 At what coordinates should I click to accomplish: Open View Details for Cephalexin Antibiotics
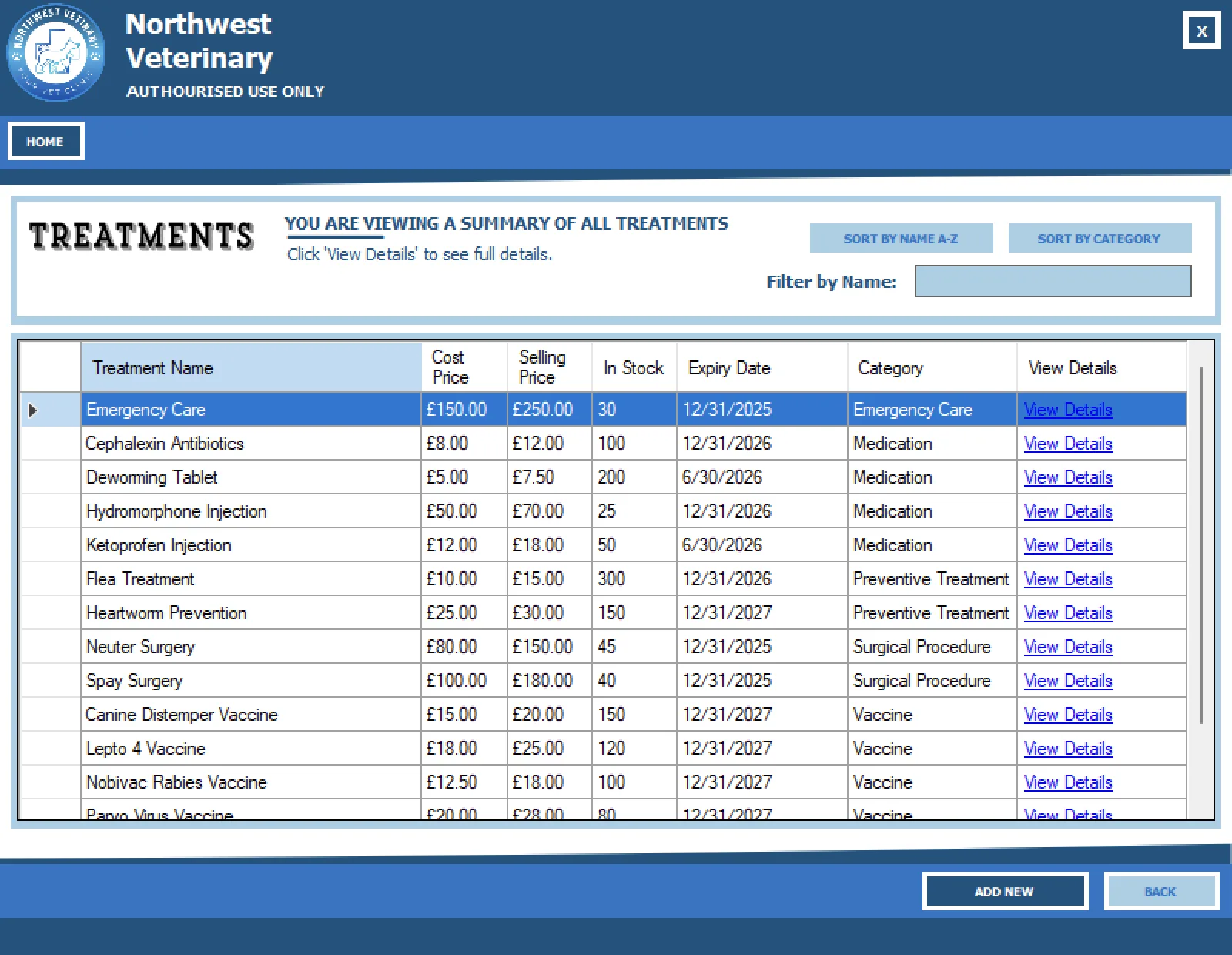click(1068, 444)
